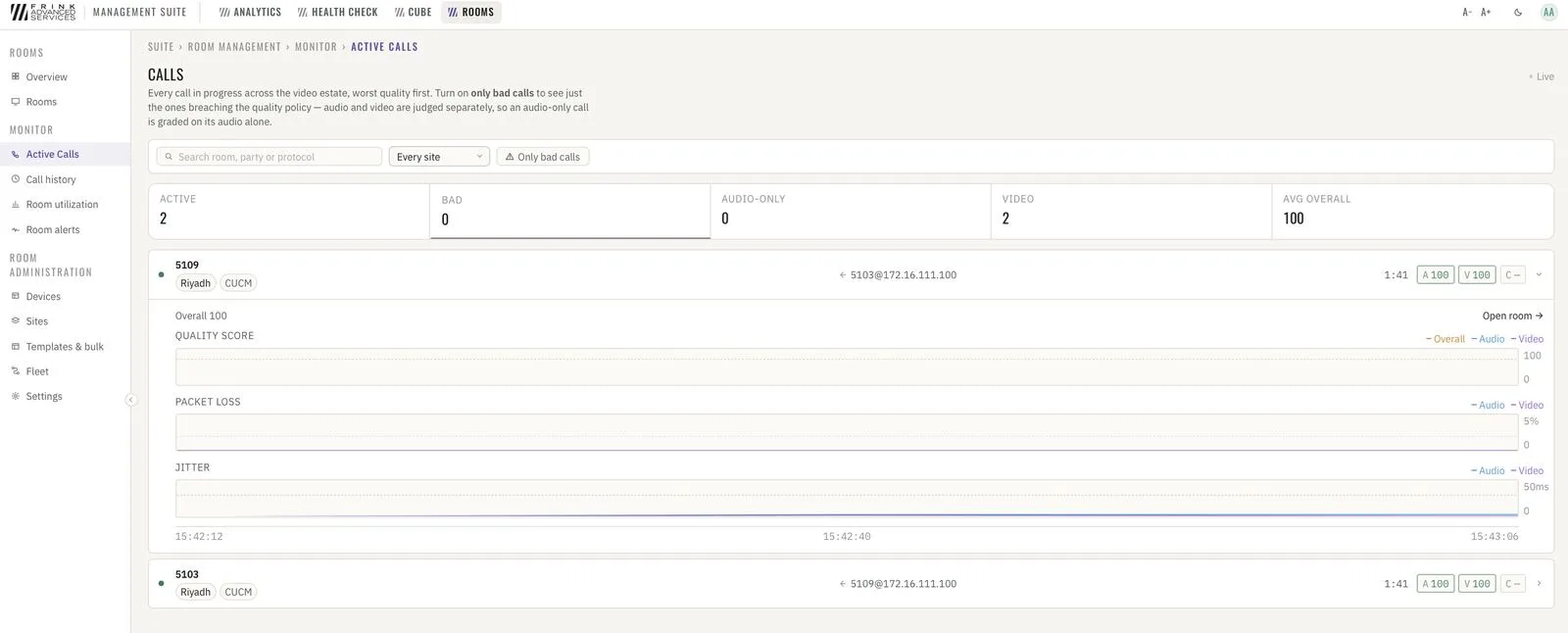Expand the 5103 call row chevron

[x=1539, y=583]
